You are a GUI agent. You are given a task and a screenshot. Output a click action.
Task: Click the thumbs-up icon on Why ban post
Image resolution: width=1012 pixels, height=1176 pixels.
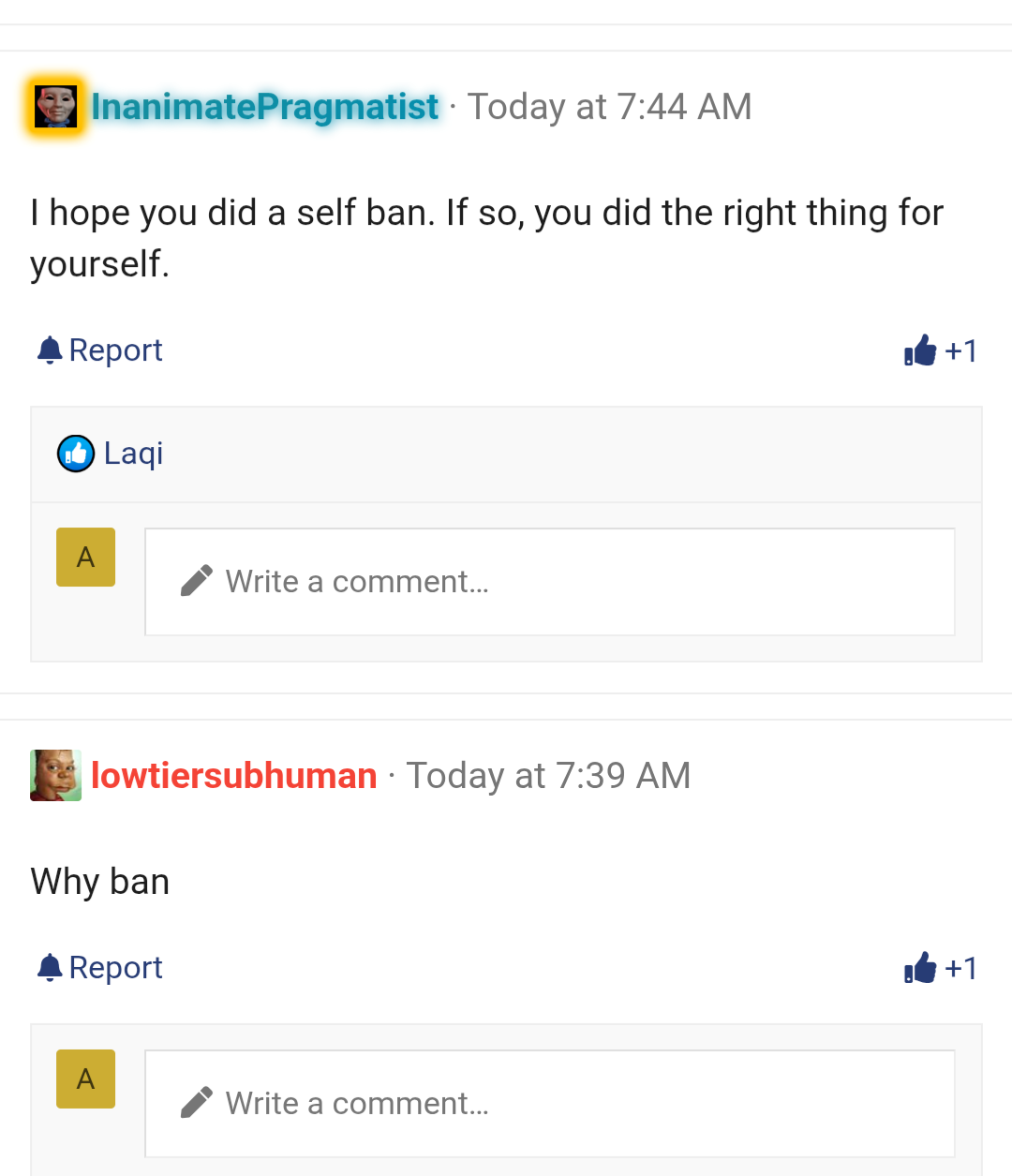pyautogui.click(x=920, y=968)
